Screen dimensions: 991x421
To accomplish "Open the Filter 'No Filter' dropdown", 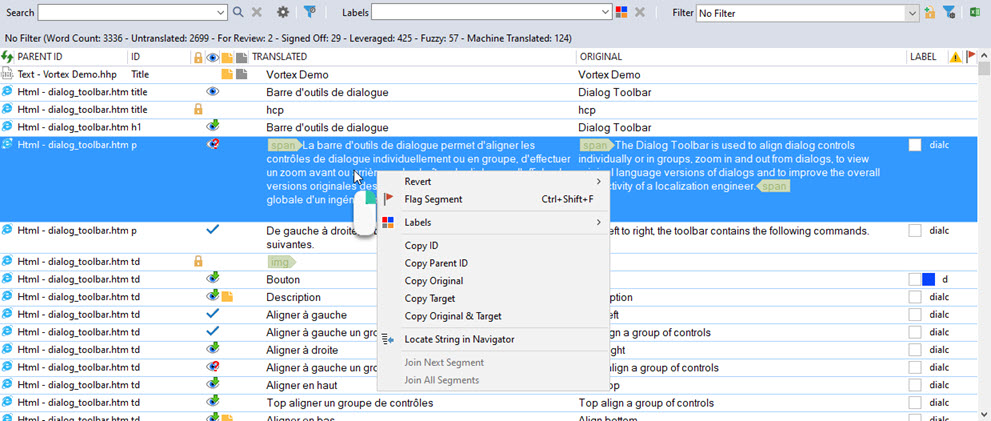I will (x=912, y=13).
